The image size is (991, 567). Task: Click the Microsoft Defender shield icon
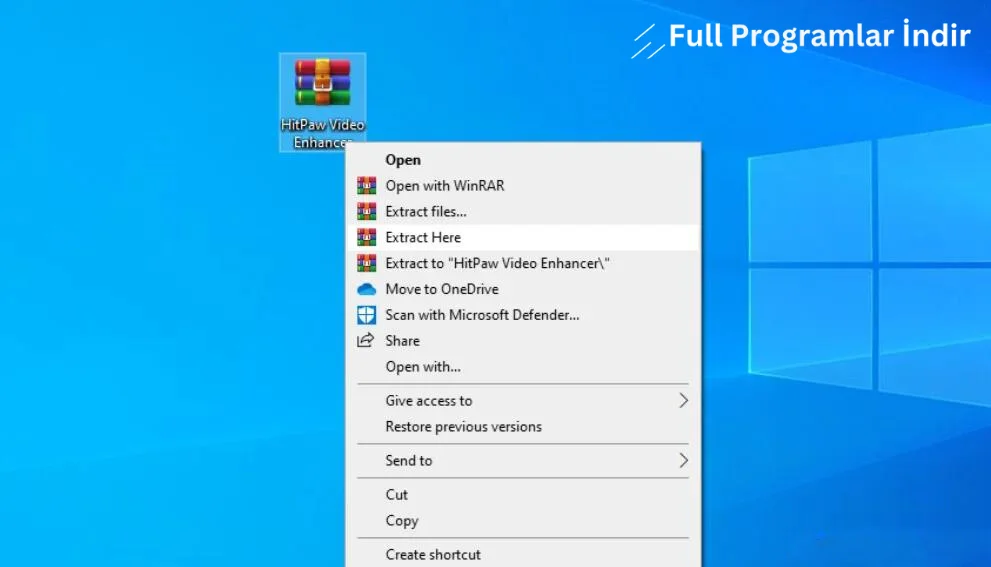tap(367, 315)
